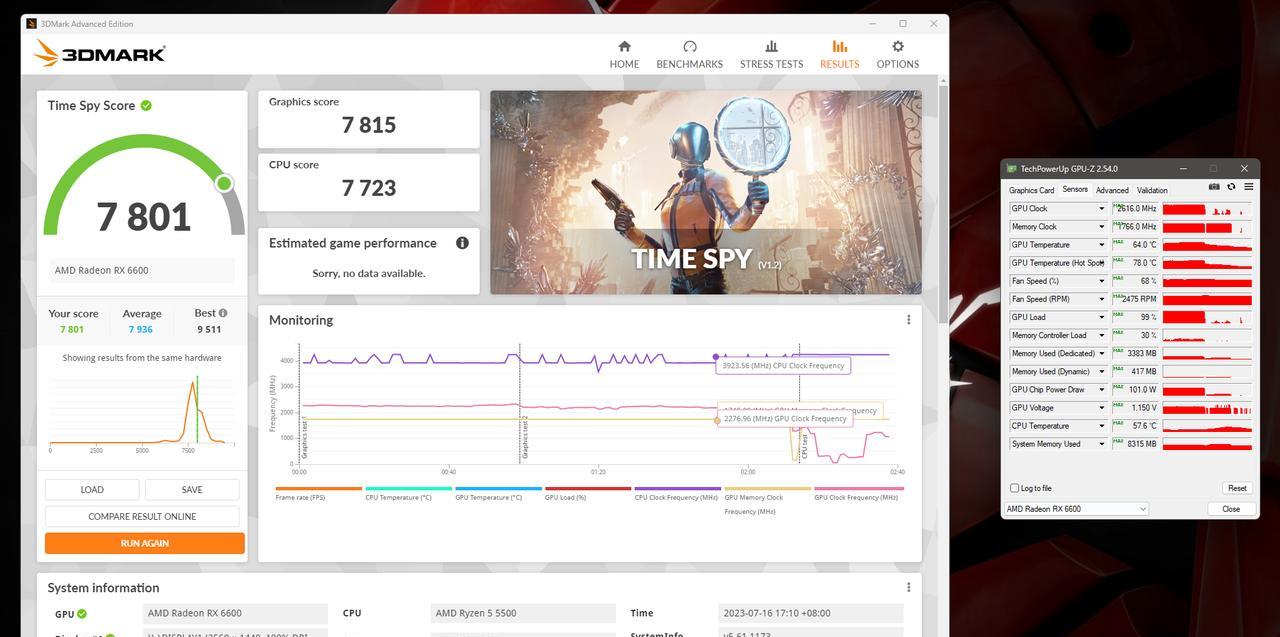Image resolution: width=1280 pixels, height=637 pixels.
Task: Click the info icon beside Best score
Action: [223, 313]
